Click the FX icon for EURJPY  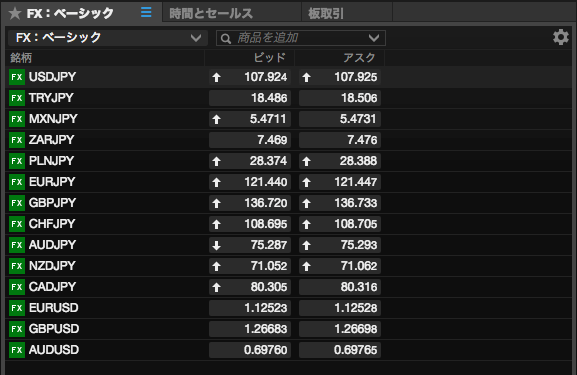17,182
